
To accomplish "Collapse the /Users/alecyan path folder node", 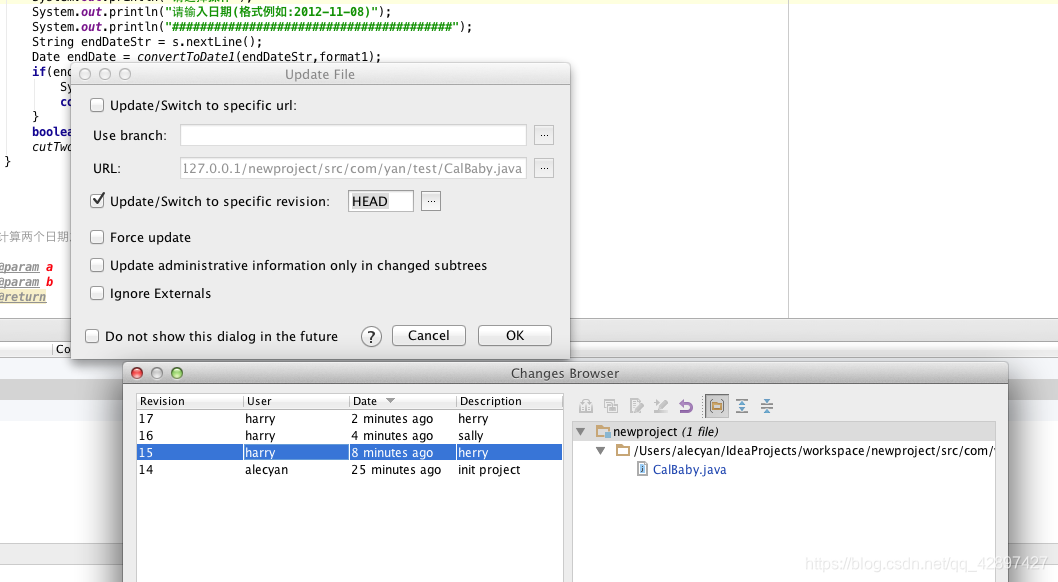I will click(x=601, y=450).
